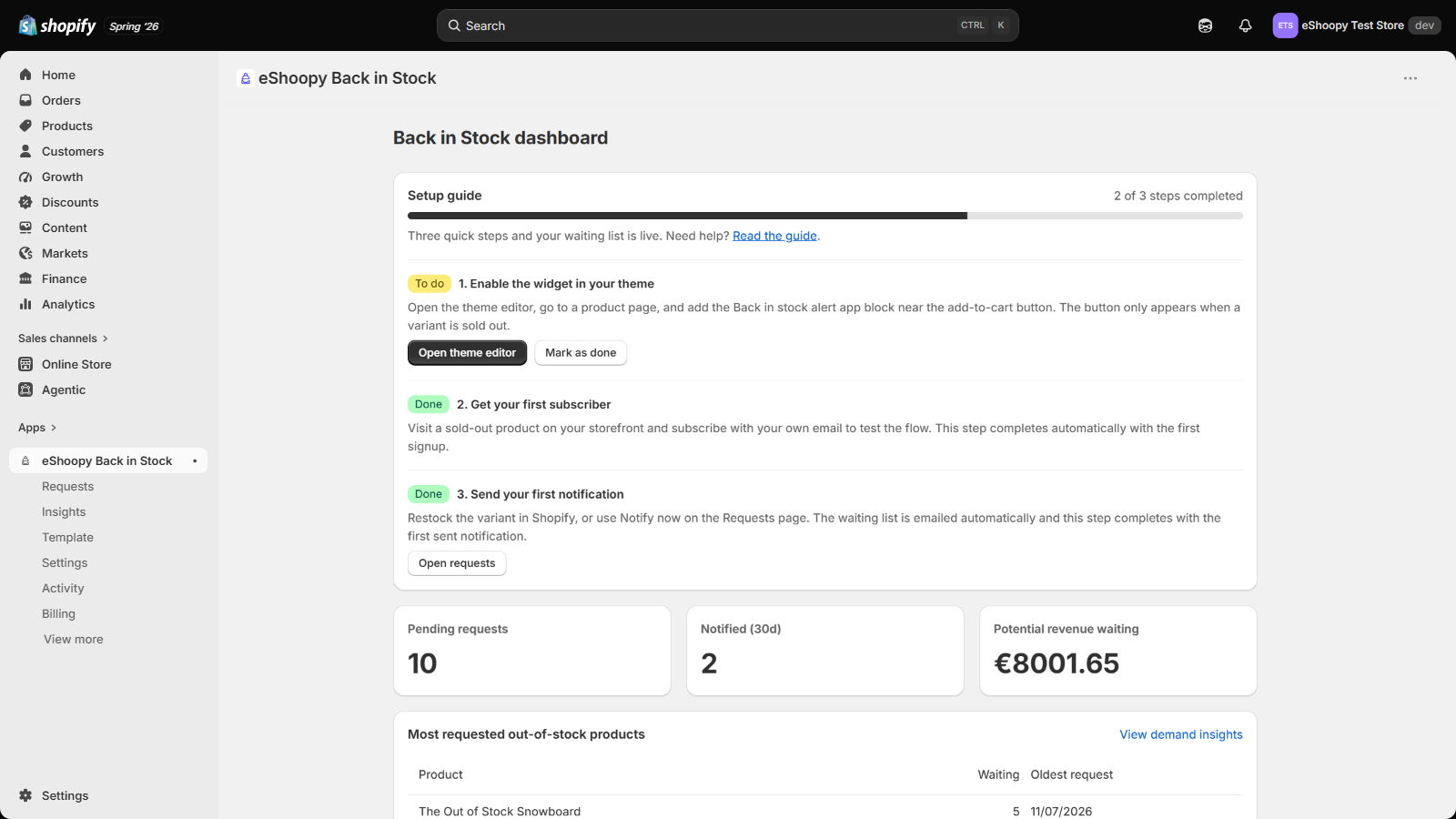Viewport: 1456px width, 819px height.
Task: Click the Settings gear icon at bottom
Action: 25,795
